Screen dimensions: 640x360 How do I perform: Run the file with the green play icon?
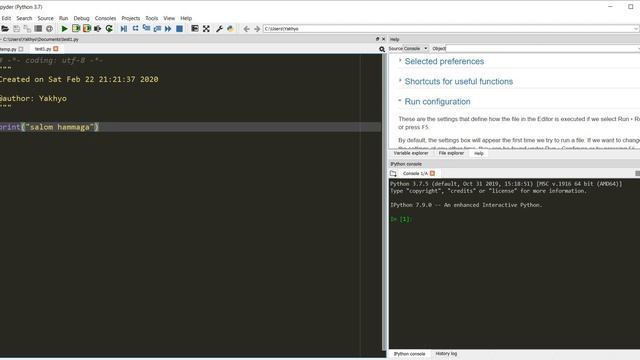point(64,29)
